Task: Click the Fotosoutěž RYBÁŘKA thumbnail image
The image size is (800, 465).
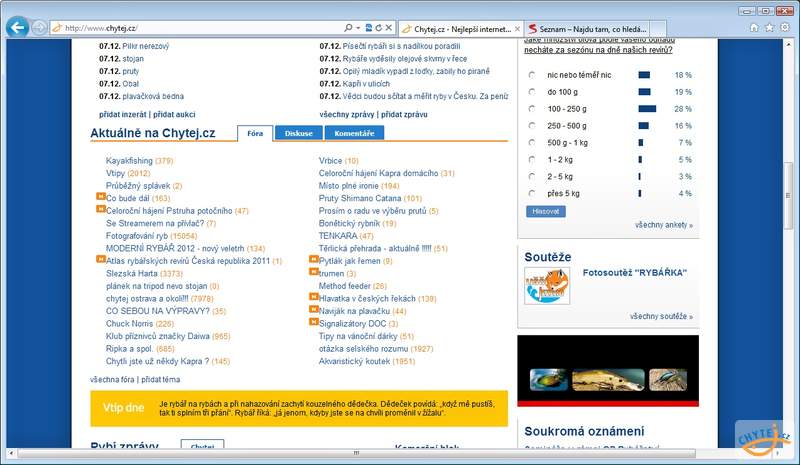Action: 547,286
